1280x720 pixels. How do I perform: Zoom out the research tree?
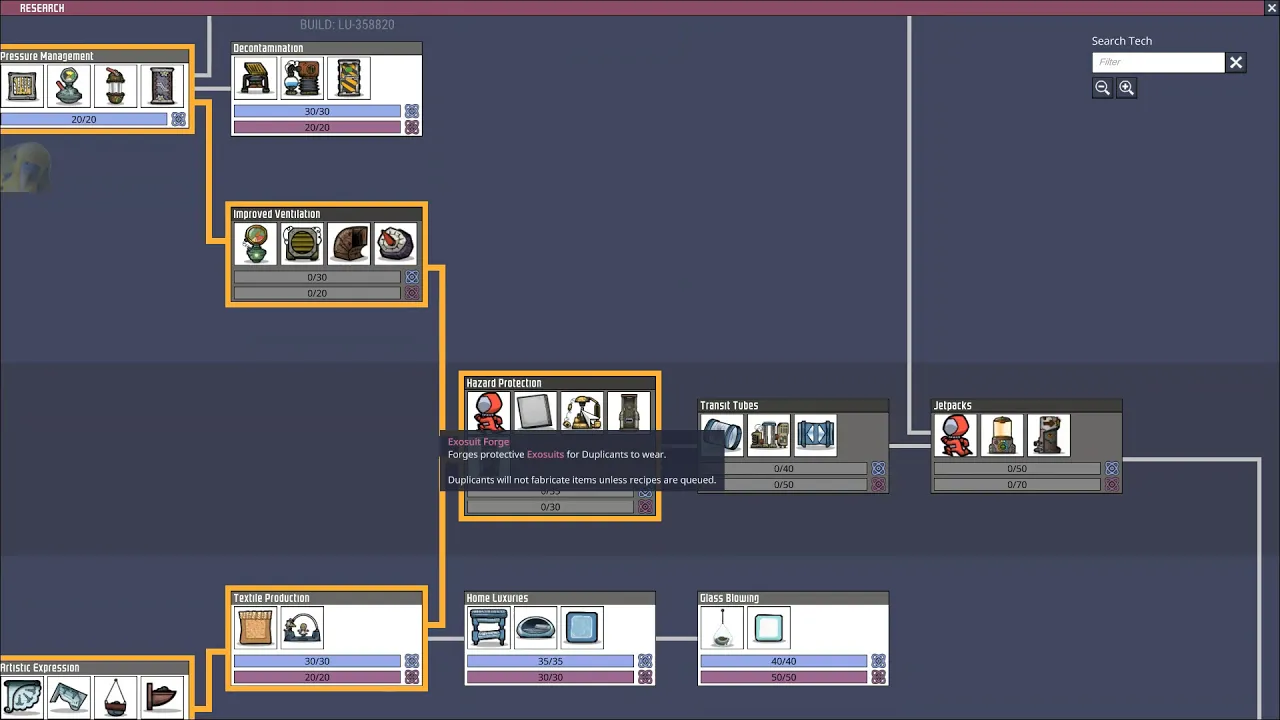1102,88
